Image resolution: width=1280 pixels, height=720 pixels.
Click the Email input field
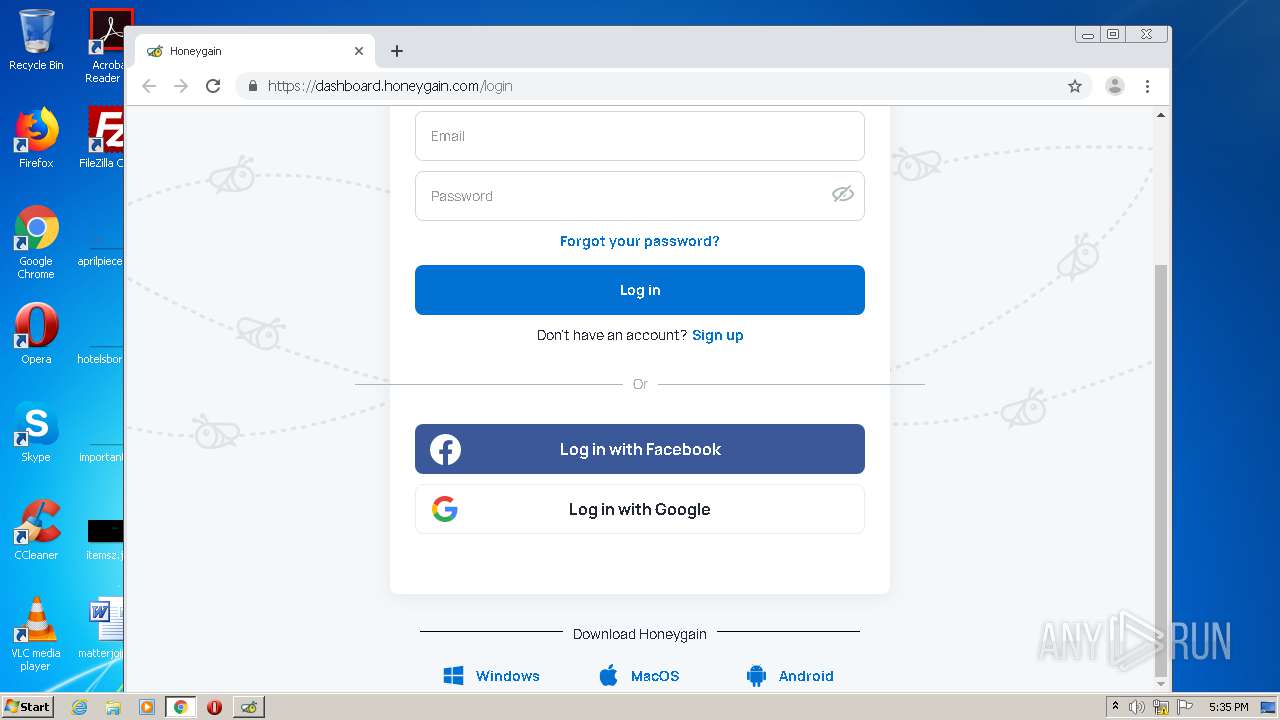pos(640,136)
